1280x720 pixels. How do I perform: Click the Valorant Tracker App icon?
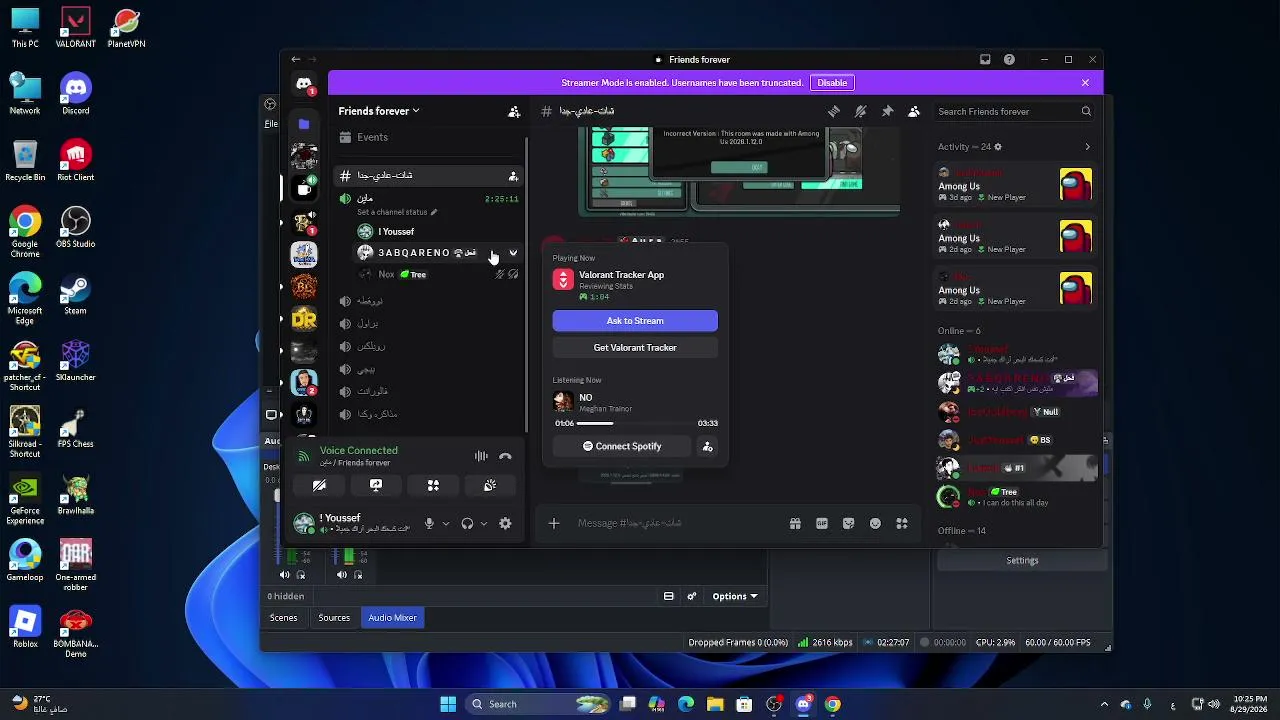[563, 280]
